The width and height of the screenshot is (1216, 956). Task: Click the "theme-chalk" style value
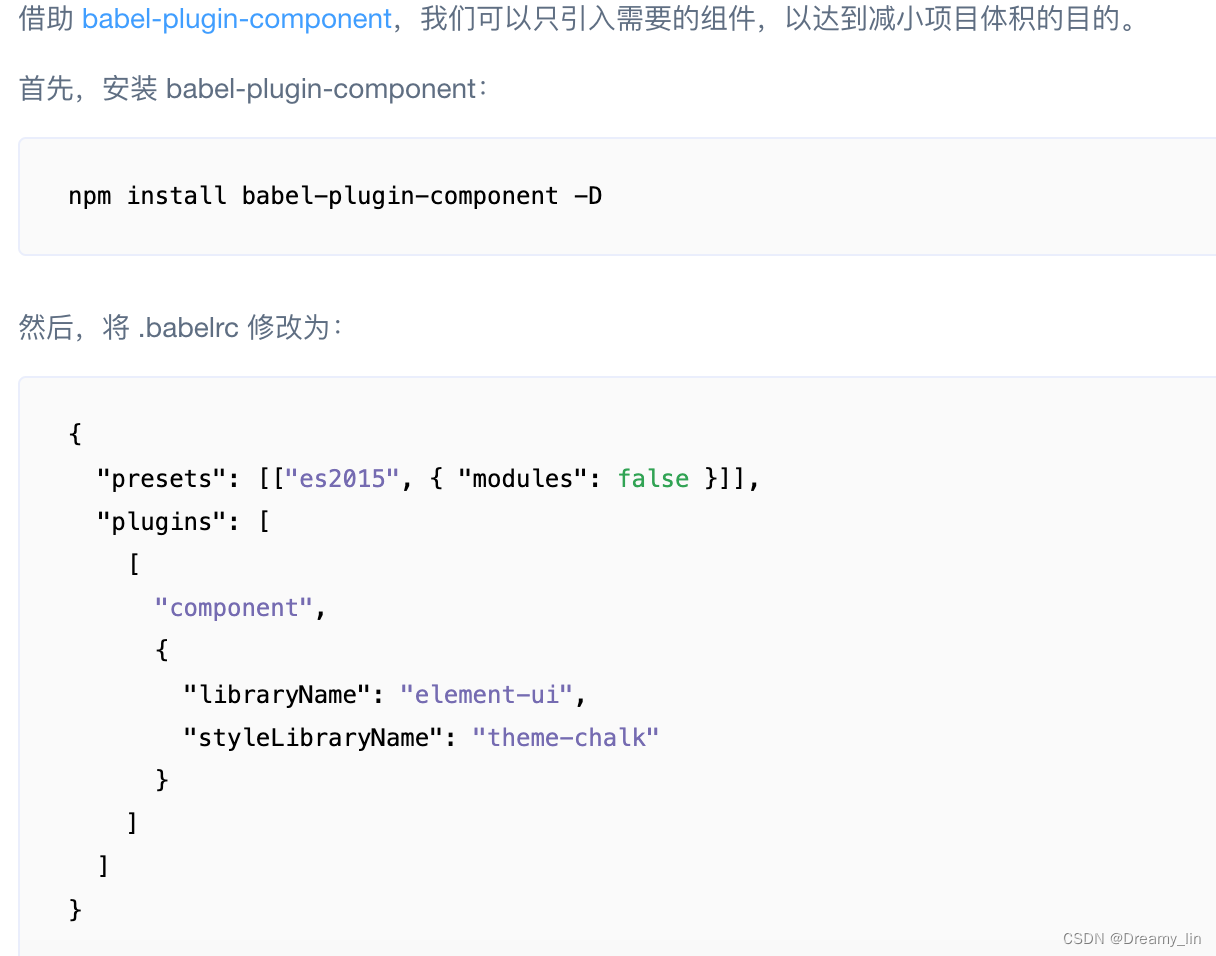pos(566,738)
